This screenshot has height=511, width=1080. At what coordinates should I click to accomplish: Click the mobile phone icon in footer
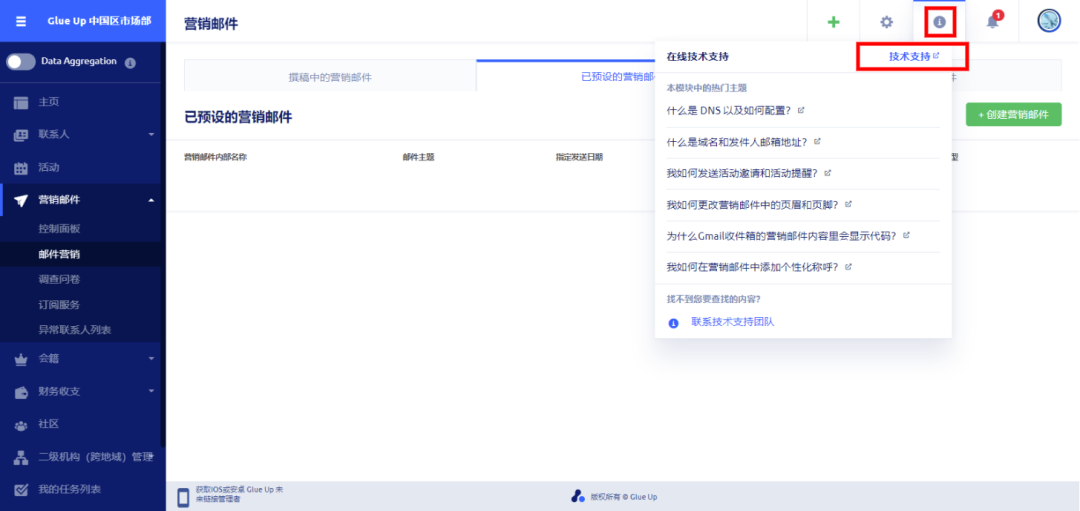(183, 497)
